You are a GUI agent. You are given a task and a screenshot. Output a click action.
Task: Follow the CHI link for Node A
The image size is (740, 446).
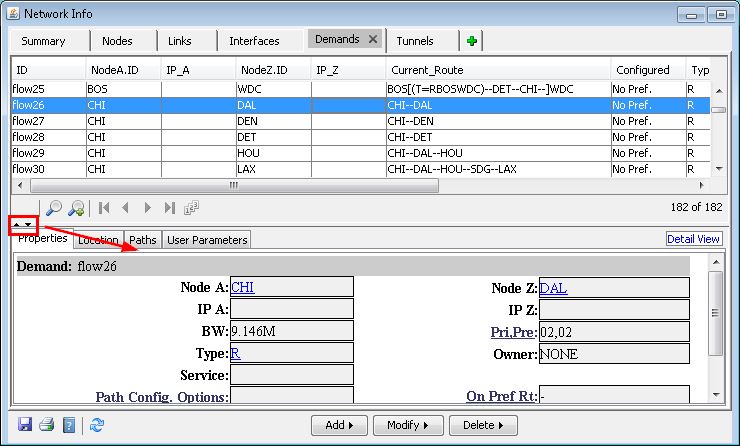point(243,288)
